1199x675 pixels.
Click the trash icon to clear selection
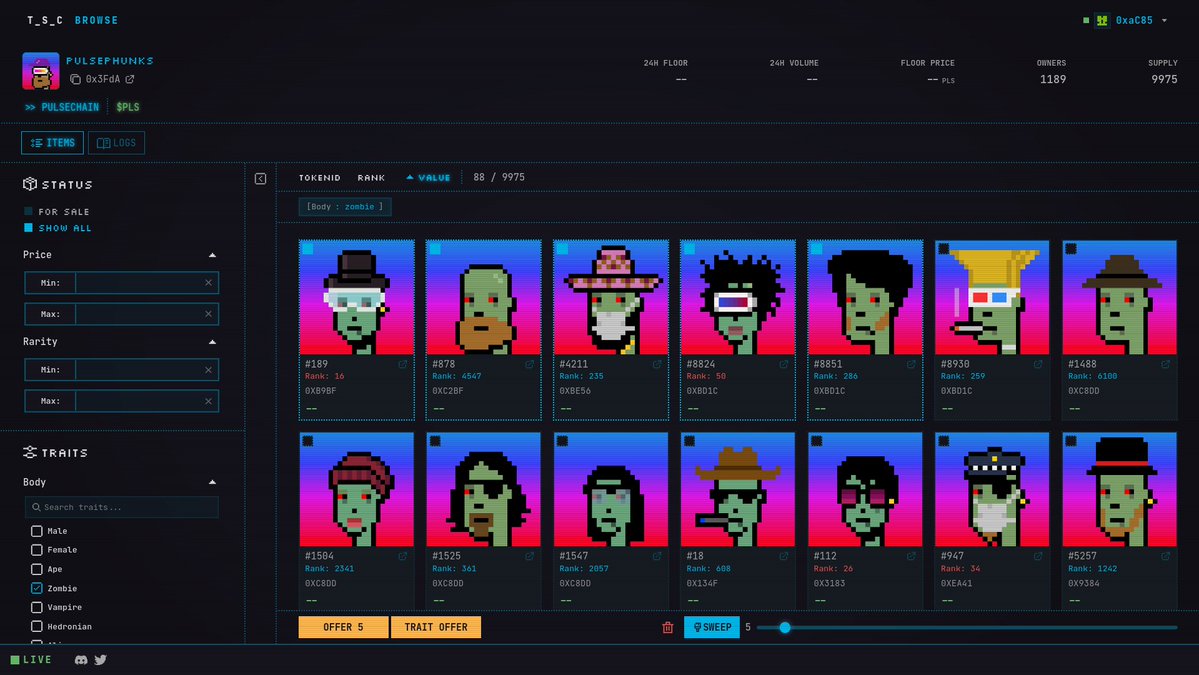pyautogui.click(x=668, y=628)
